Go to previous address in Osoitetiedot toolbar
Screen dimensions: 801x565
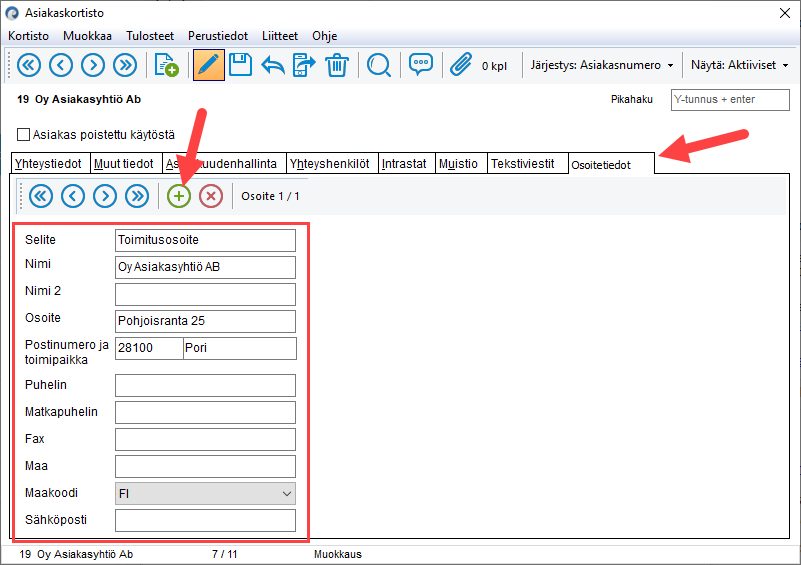pos(73,196)
